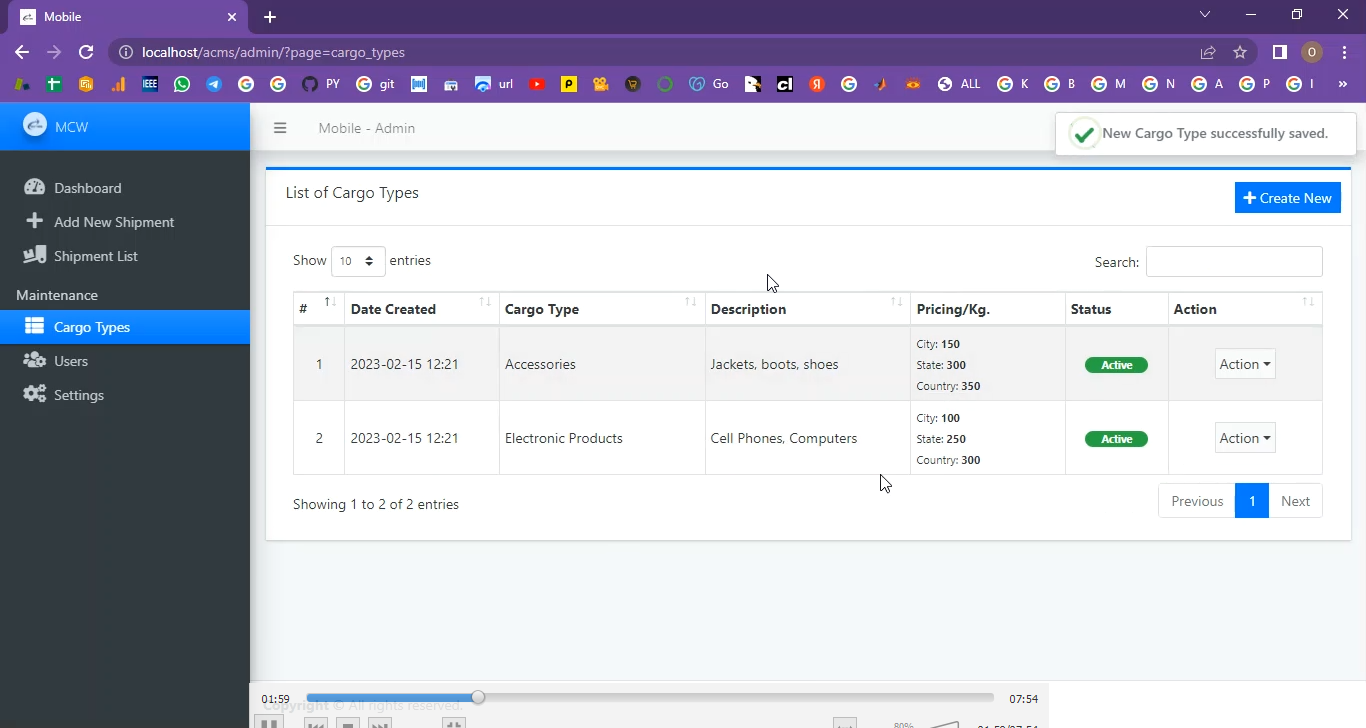Open the Shipment List truck icon
This screenshot has height=728, width=1366.
coord(35,255)
